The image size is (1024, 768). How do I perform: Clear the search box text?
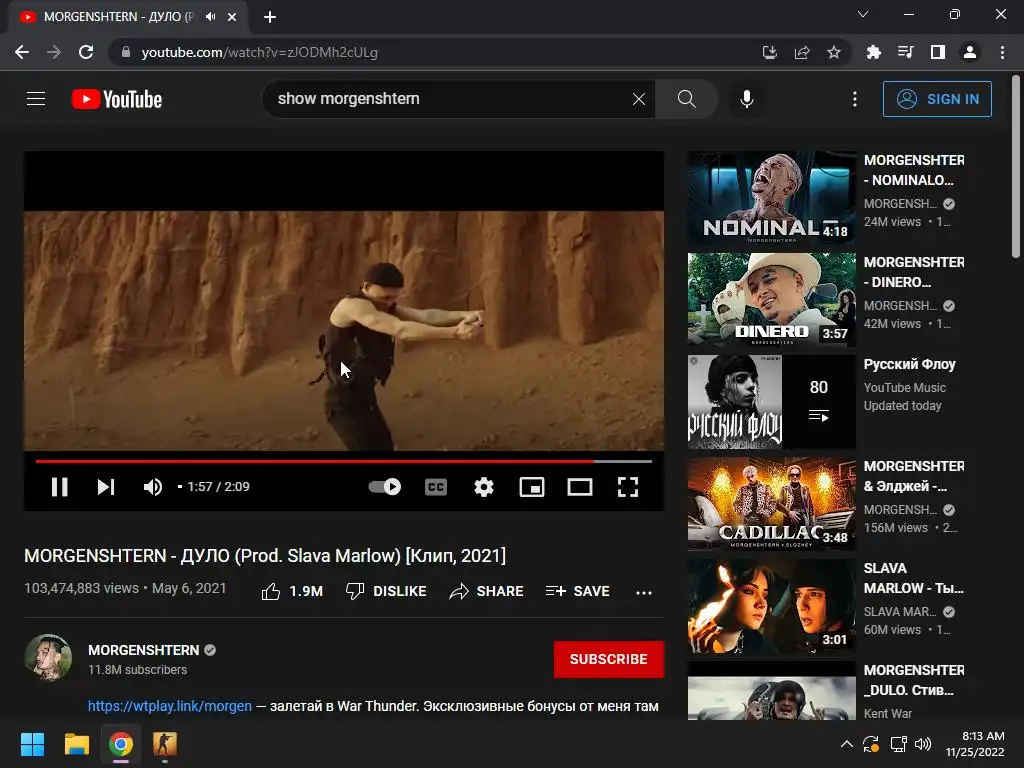tap(639, 99)
